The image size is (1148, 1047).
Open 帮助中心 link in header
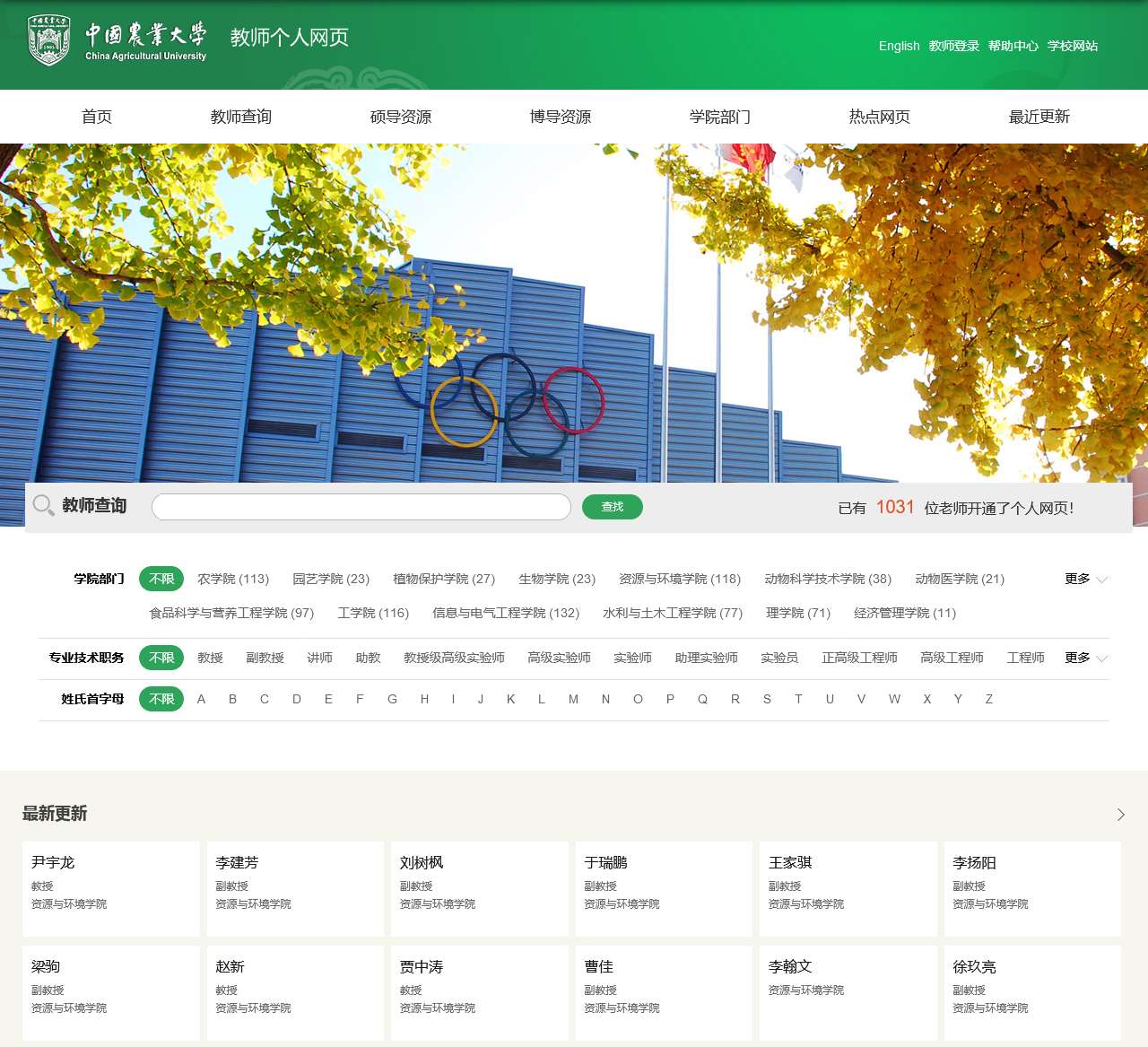point(1013,46)
